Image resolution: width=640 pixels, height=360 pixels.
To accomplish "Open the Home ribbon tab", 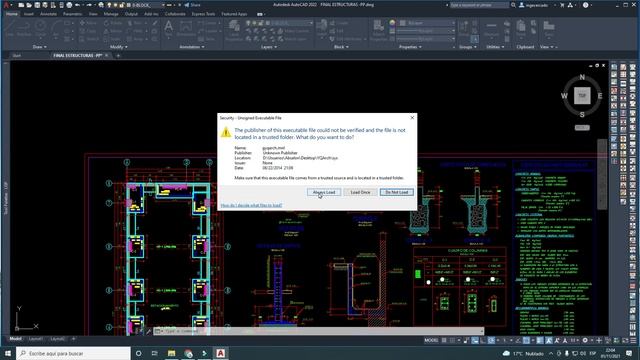I will (12, 14).
